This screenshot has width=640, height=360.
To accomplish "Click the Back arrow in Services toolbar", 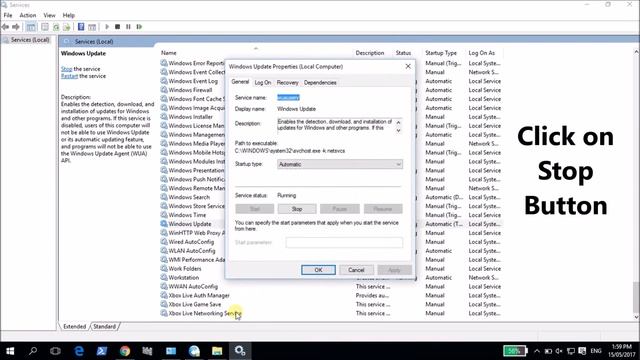I will 5,27.
